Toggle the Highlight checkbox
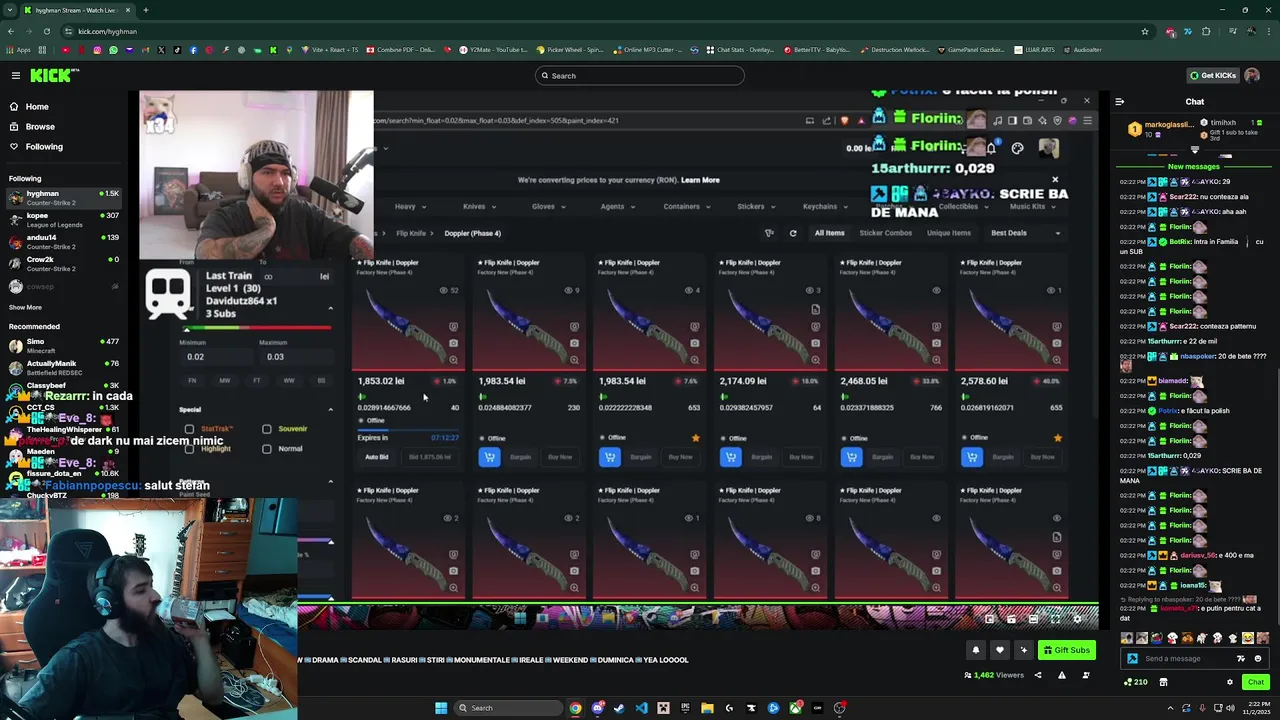 point(189,449)
